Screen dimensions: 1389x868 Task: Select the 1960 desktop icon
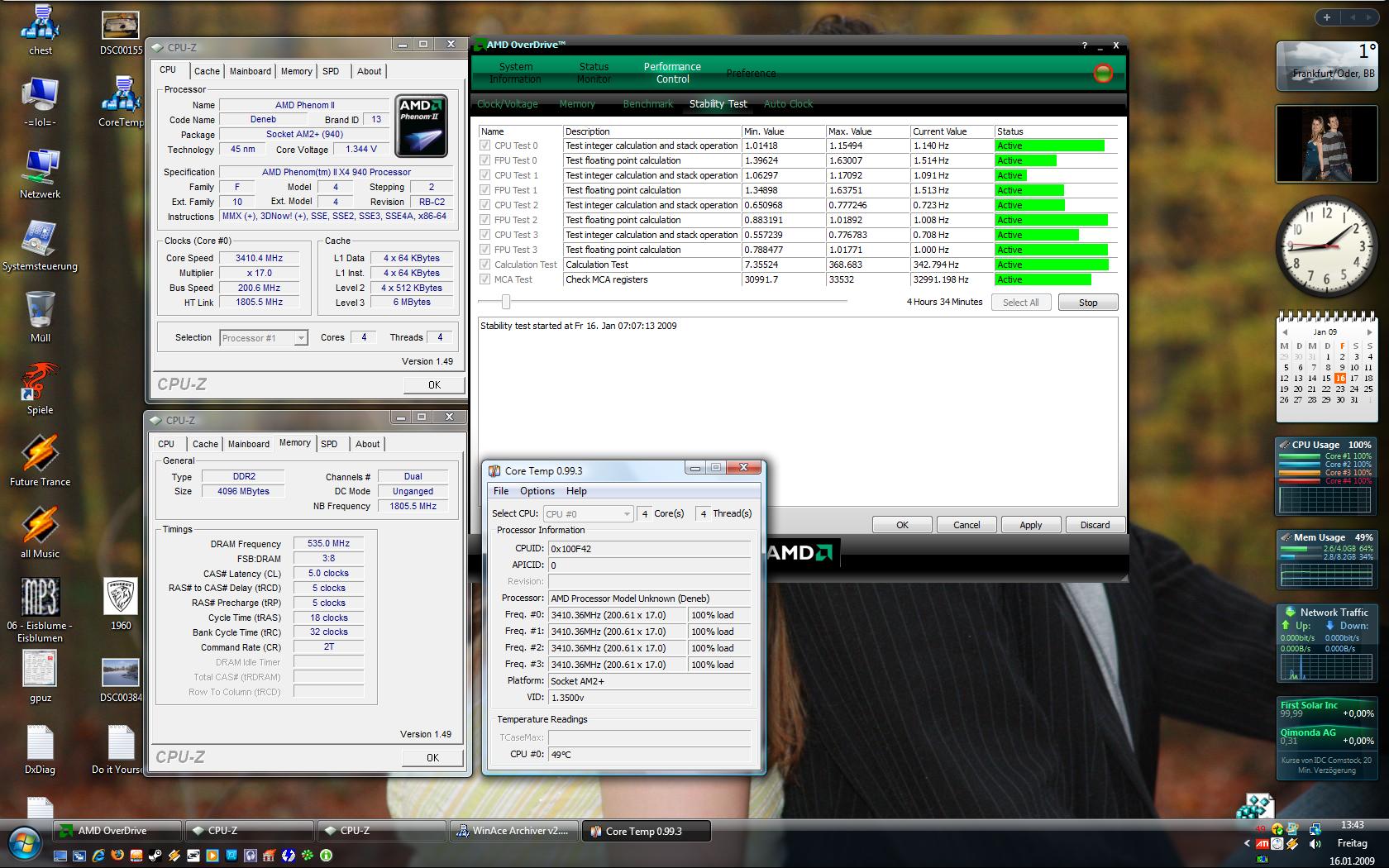[121, 604]
